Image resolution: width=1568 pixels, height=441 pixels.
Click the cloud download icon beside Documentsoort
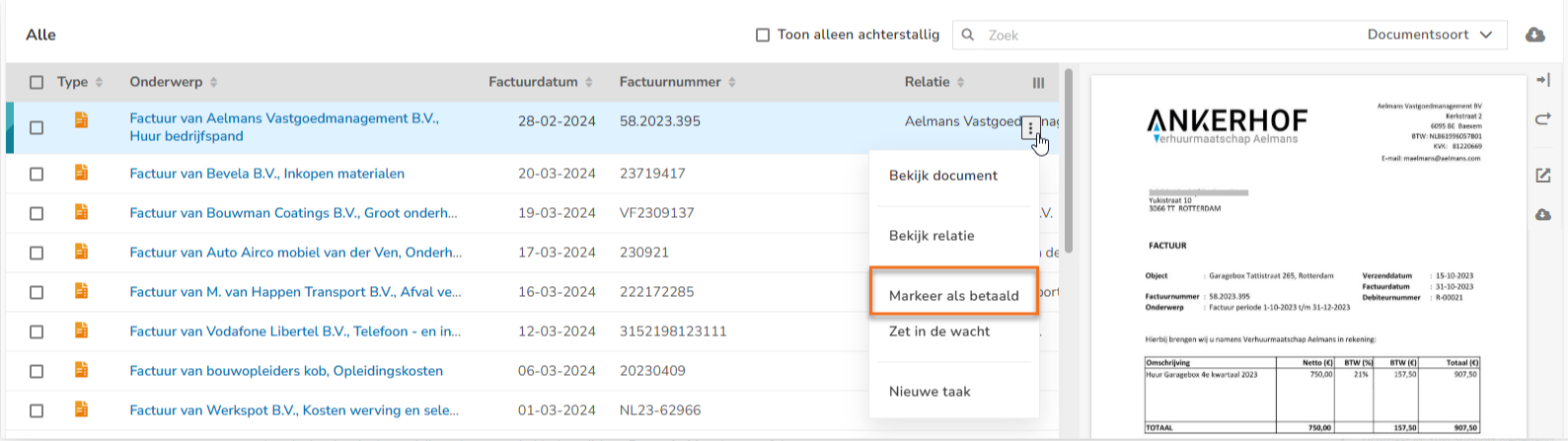point(1534,36)
